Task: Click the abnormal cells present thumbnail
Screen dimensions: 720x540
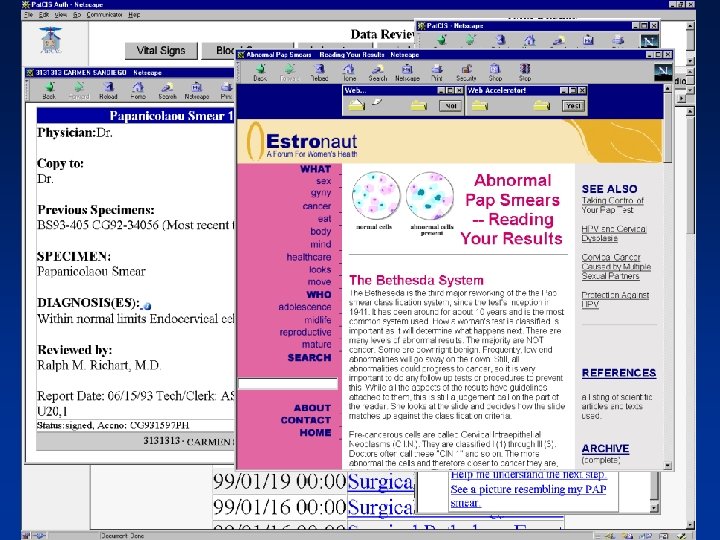Action: click(x=430, y=196)
